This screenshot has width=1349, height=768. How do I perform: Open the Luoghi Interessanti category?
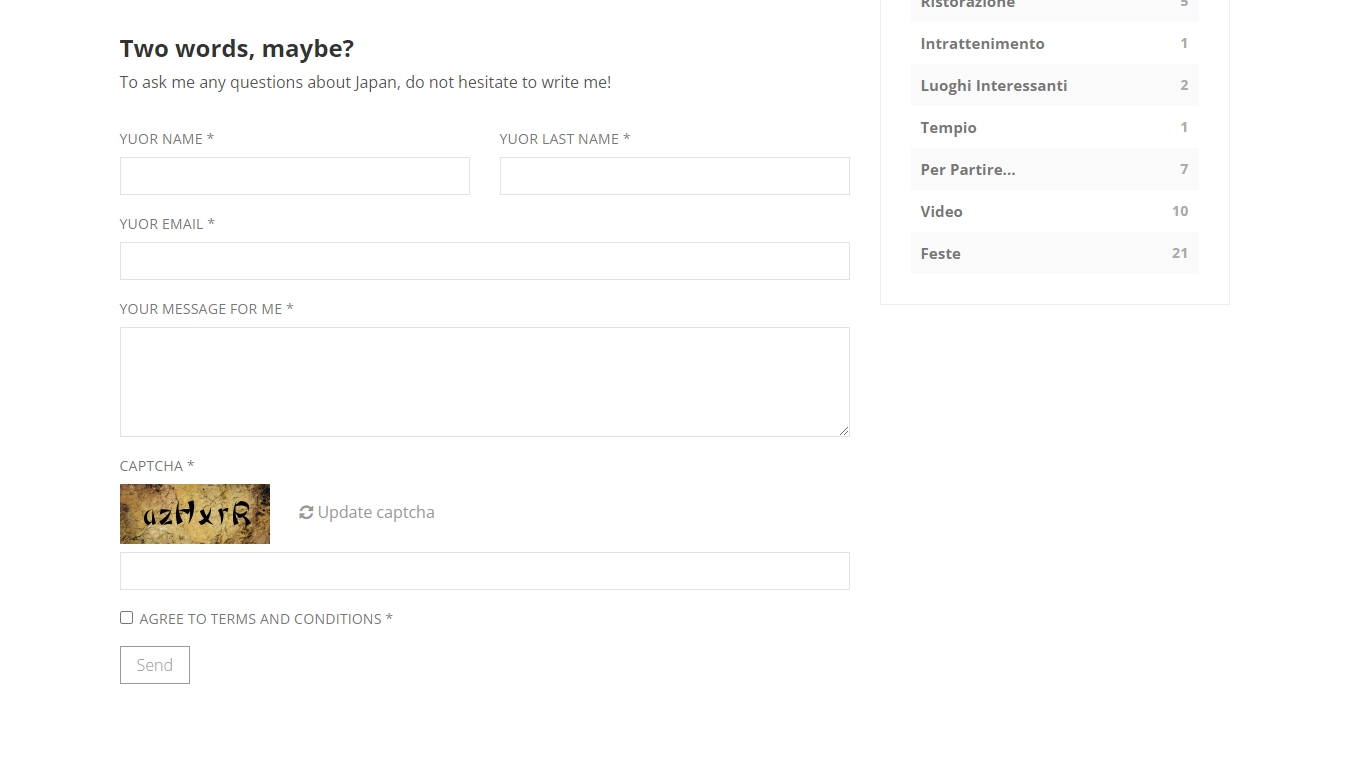[994, 85]
